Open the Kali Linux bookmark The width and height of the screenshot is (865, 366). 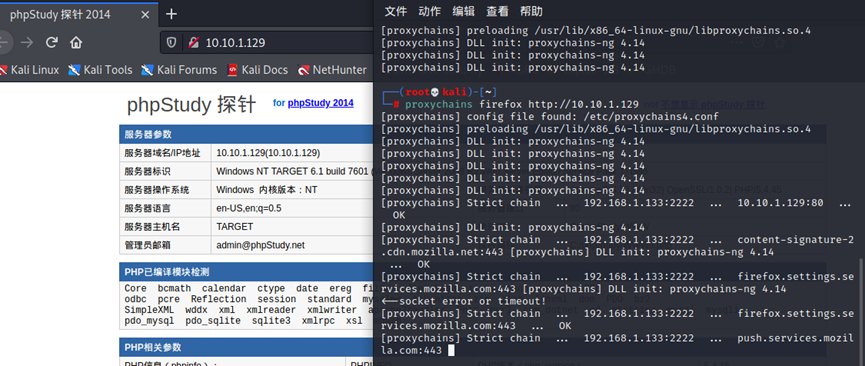(x=29, y=70)
